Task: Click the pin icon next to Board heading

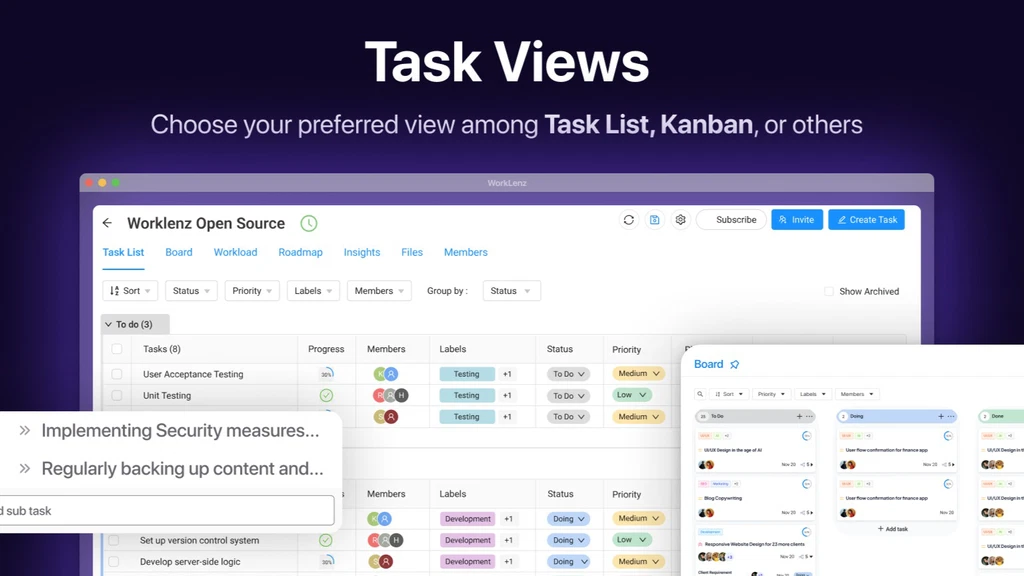Action: point(734,364)
